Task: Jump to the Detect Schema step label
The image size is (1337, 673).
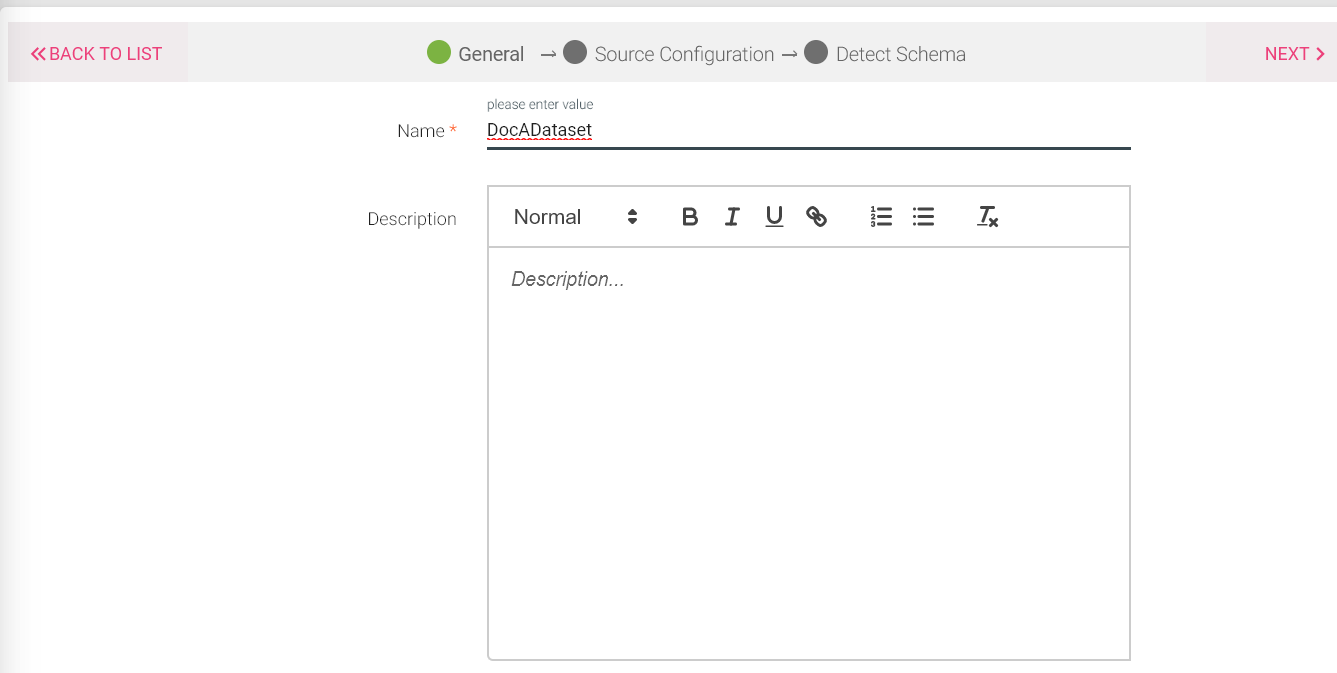Action: pyautogui.click(x=900, y=54)
